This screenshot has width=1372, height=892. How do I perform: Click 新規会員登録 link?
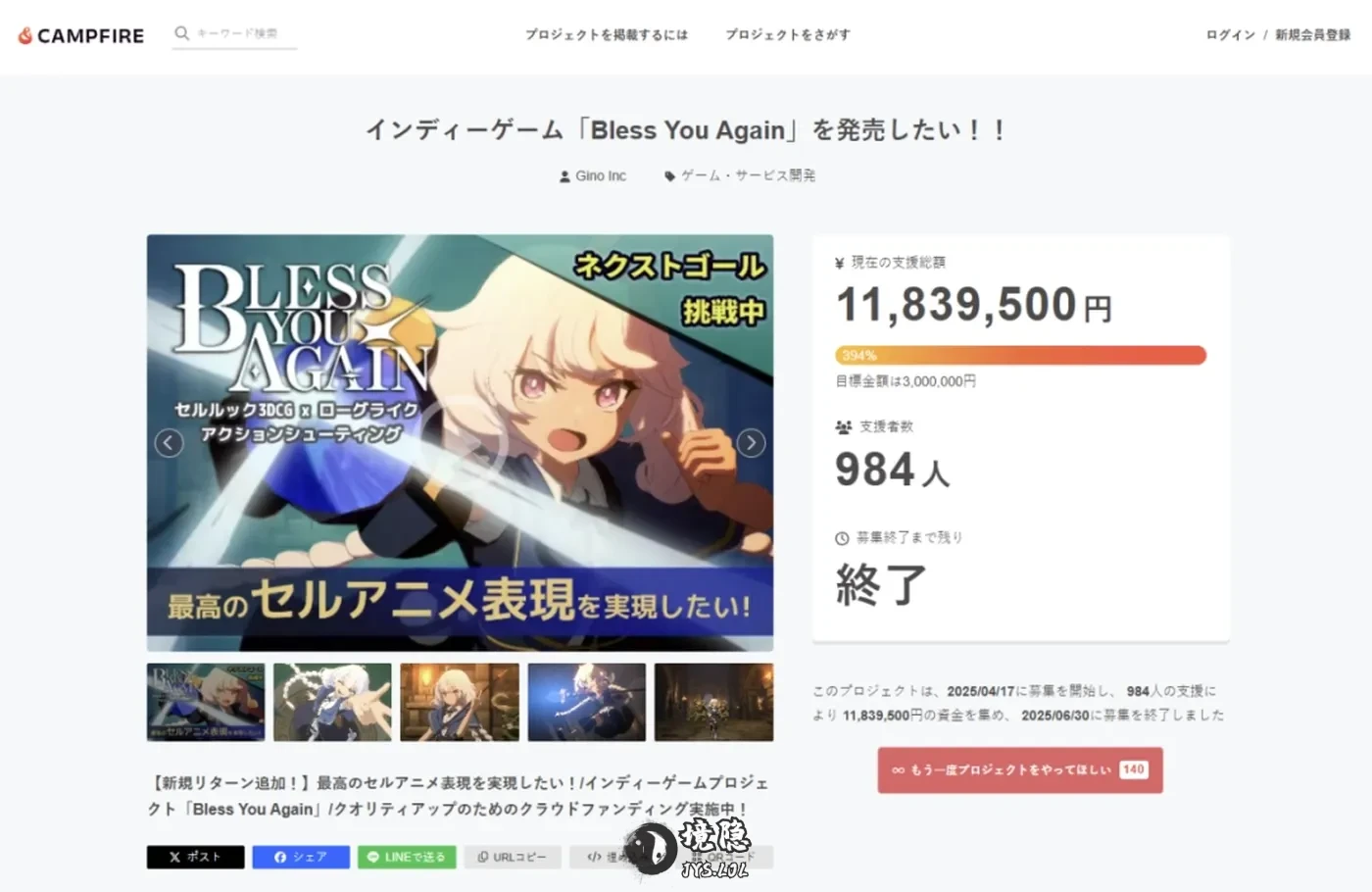[x=1313, y=34]
